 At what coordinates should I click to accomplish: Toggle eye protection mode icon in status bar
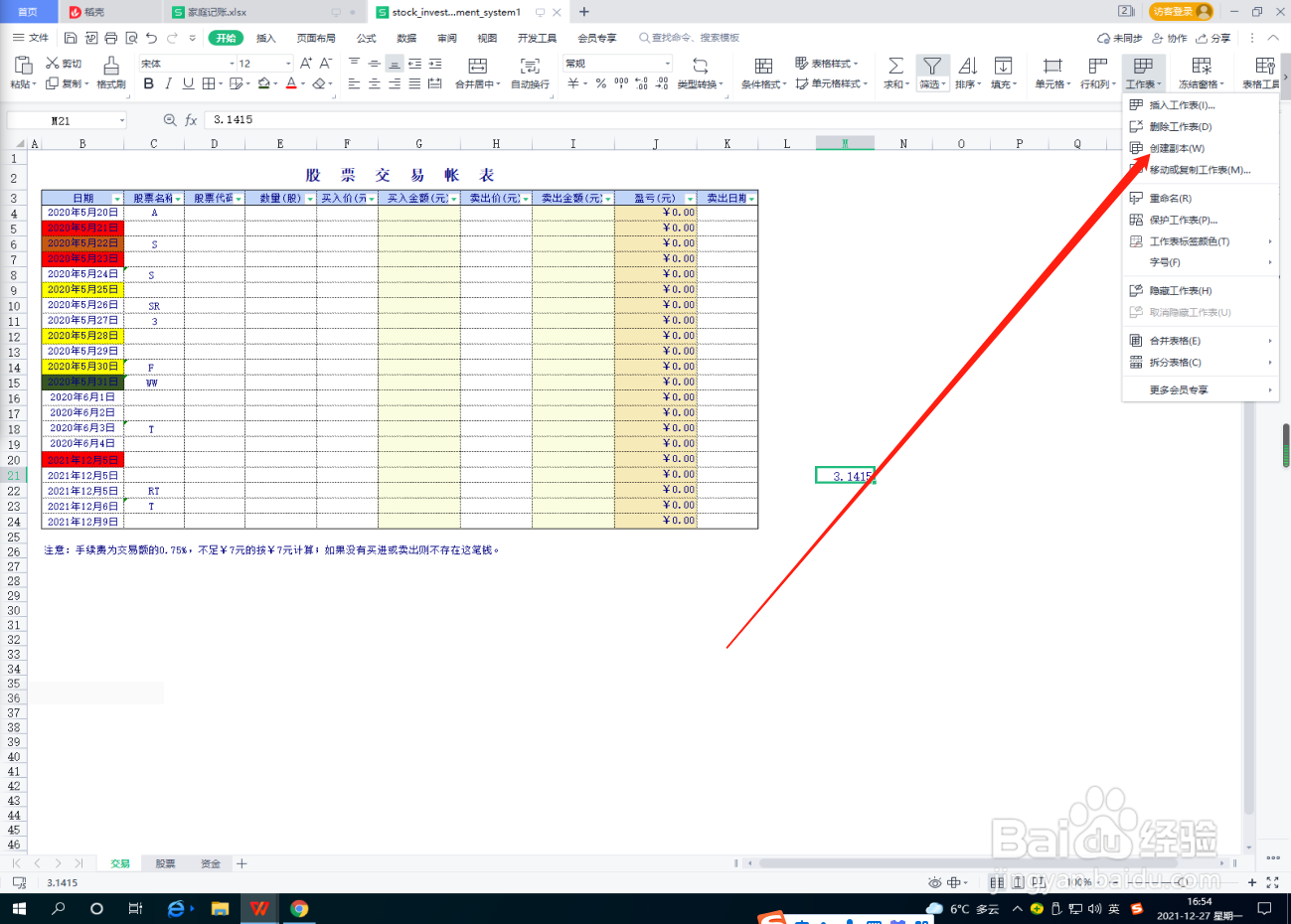pyautogui.click(x=934, y=882)
